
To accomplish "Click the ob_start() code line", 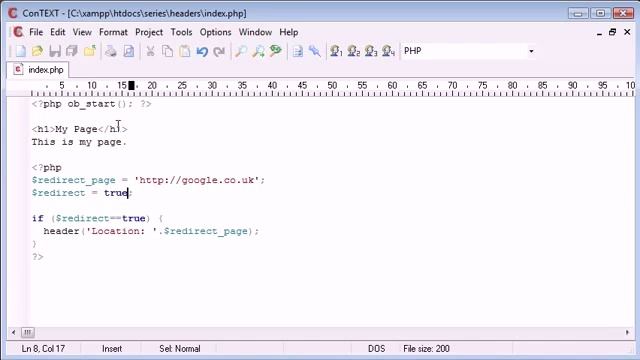I will pos(91,104).
